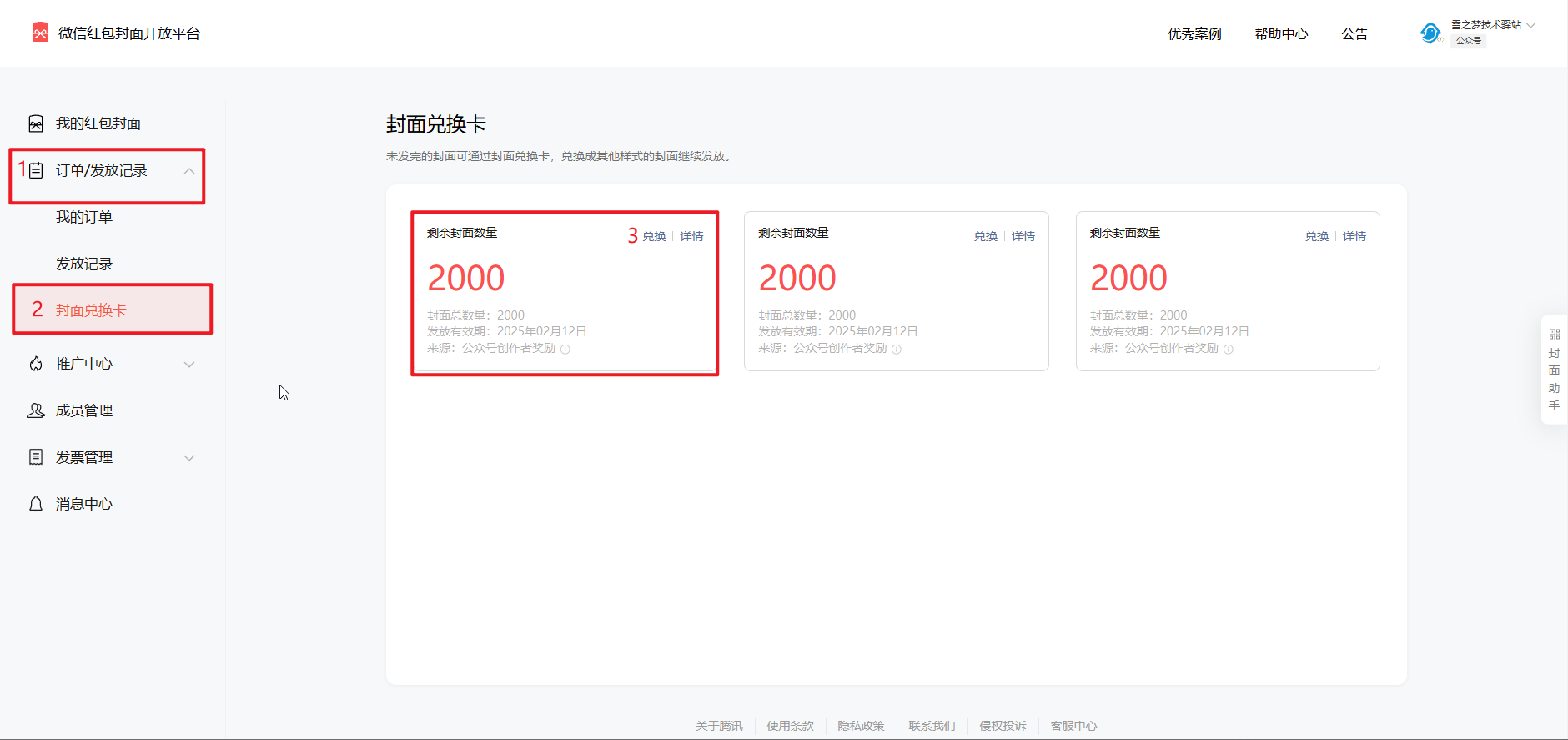
Task: Select 封面兑换卡 in the sidebar
Action: pyautogui.click(x=91, y=310)
